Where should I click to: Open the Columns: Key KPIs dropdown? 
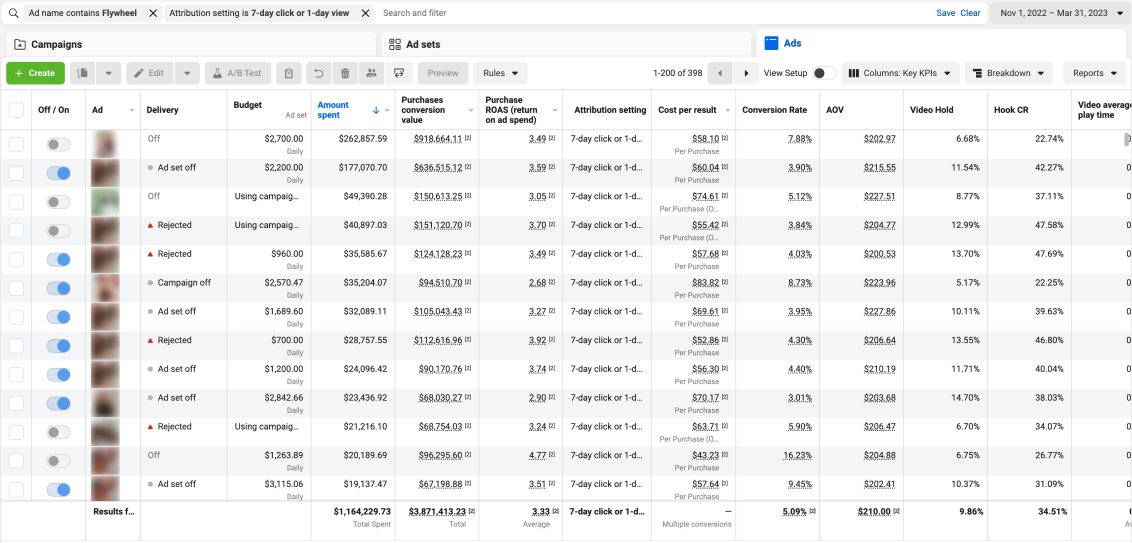(x=900, y=73)
